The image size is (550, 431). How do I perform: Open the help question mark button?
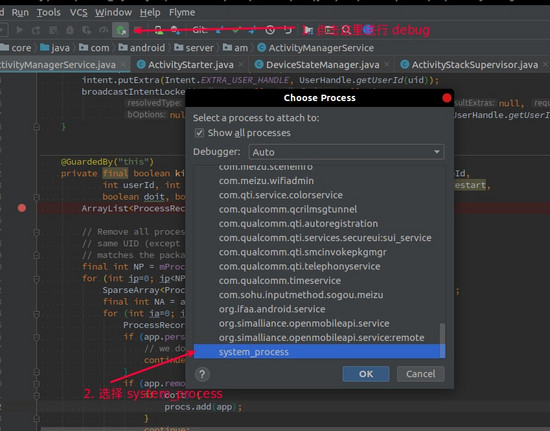click(202, 374)
